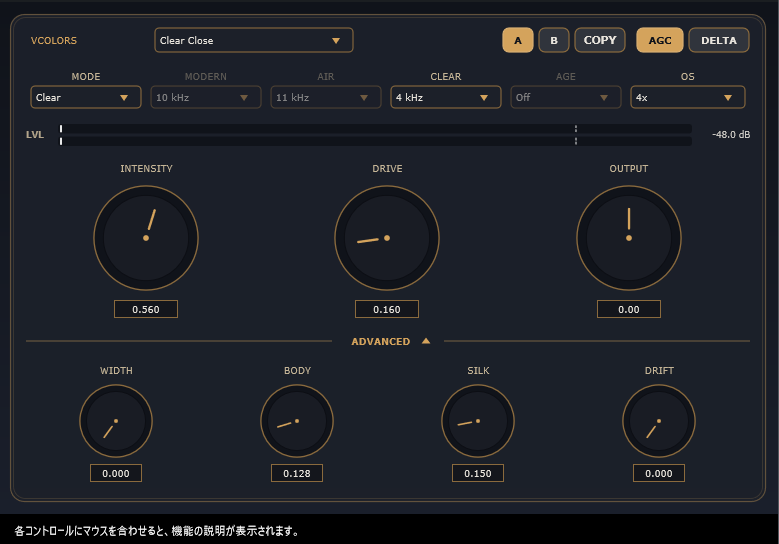Open the Clear Close preset dropdown
The width and height of the screenshot is (779, 544).
[254, 40]
